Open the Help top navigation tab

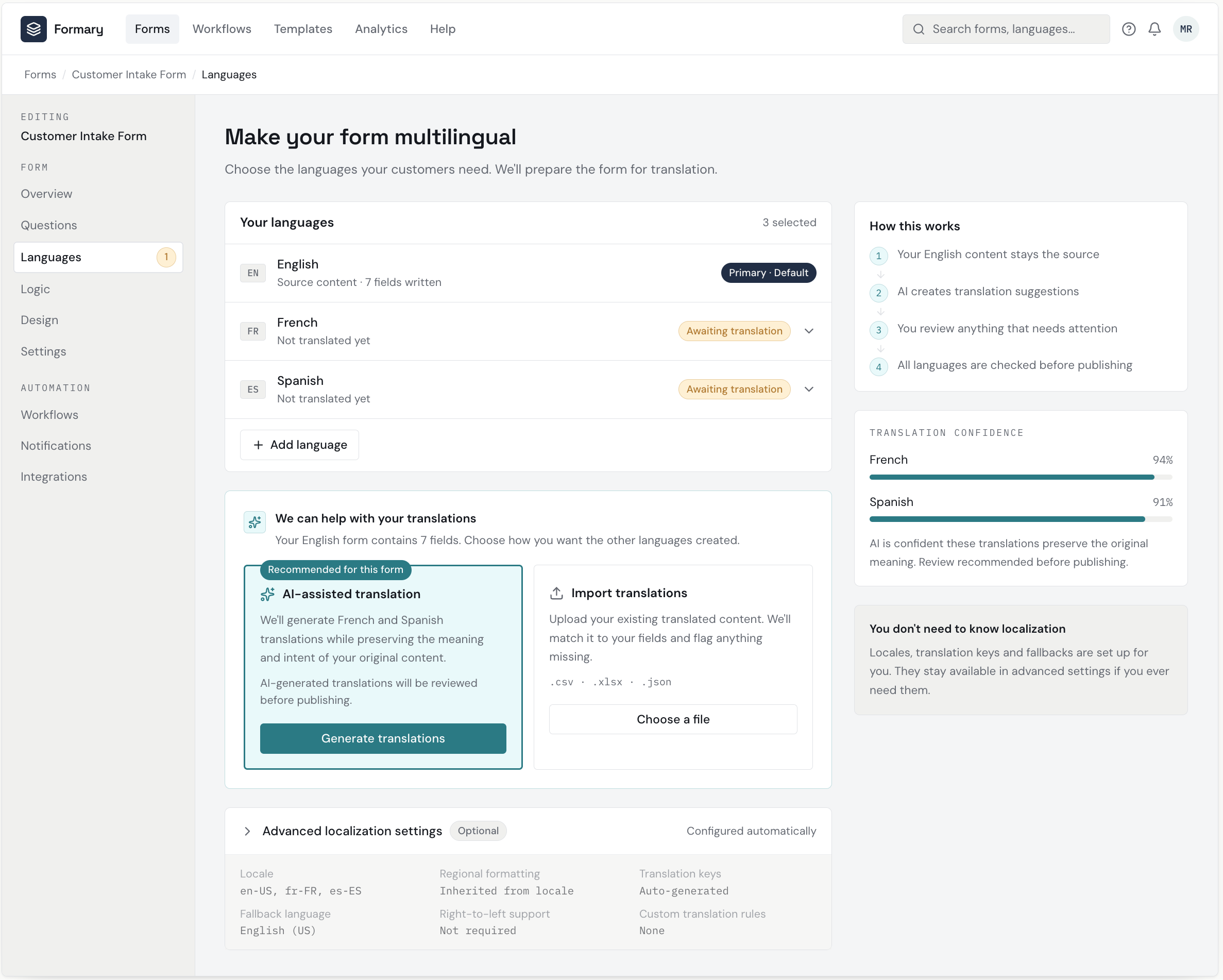coord(443,29)
